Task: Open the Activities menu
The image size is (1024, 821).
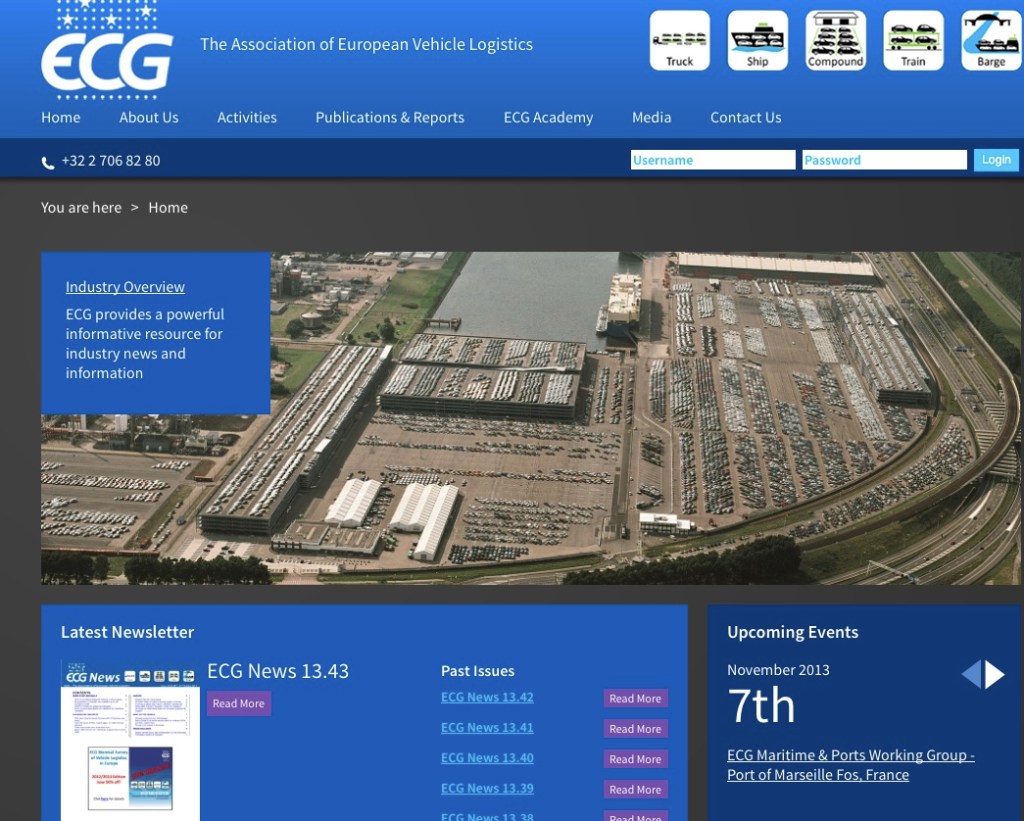Action: [x=247, y=117]
